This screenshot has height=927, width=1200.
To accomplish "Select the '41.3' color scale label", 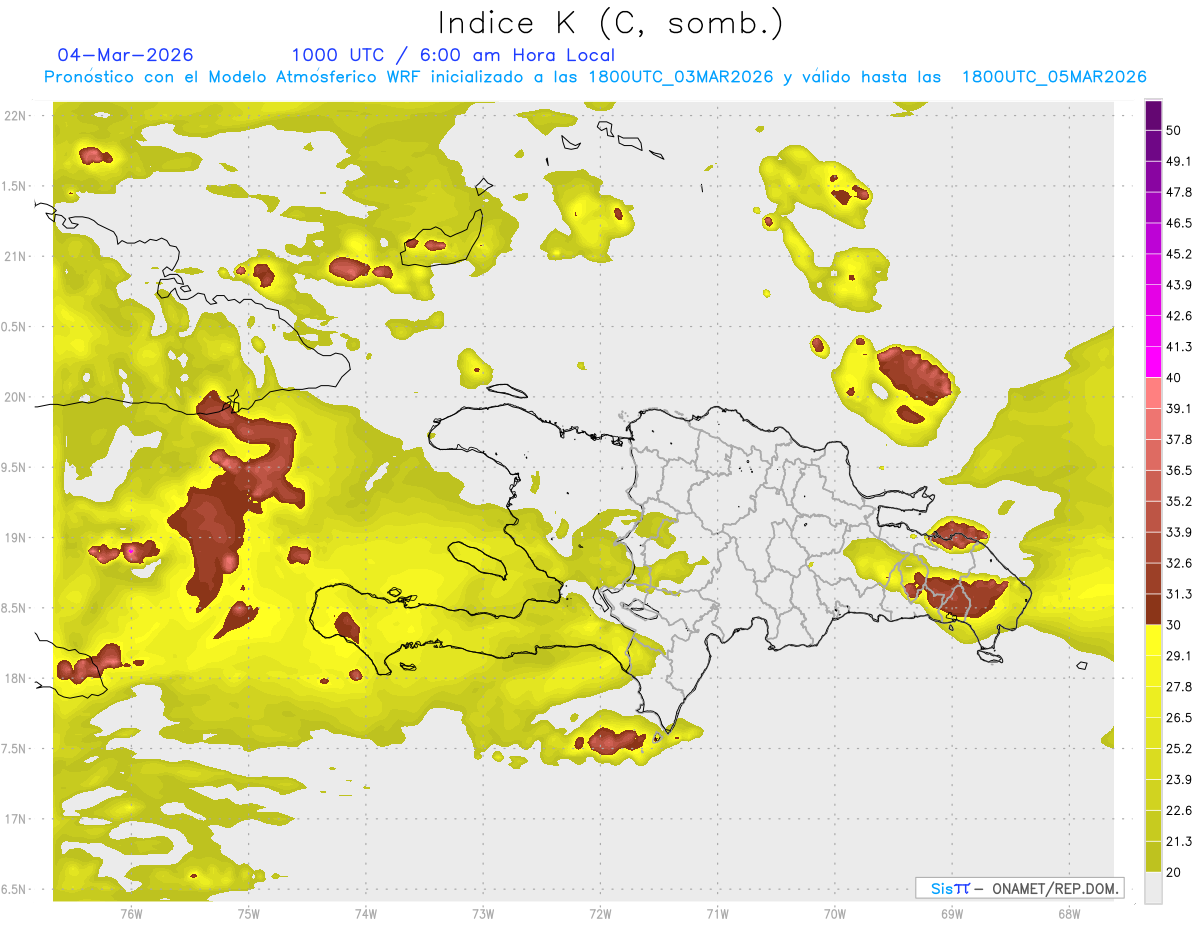I will [x=1179, y=347].
